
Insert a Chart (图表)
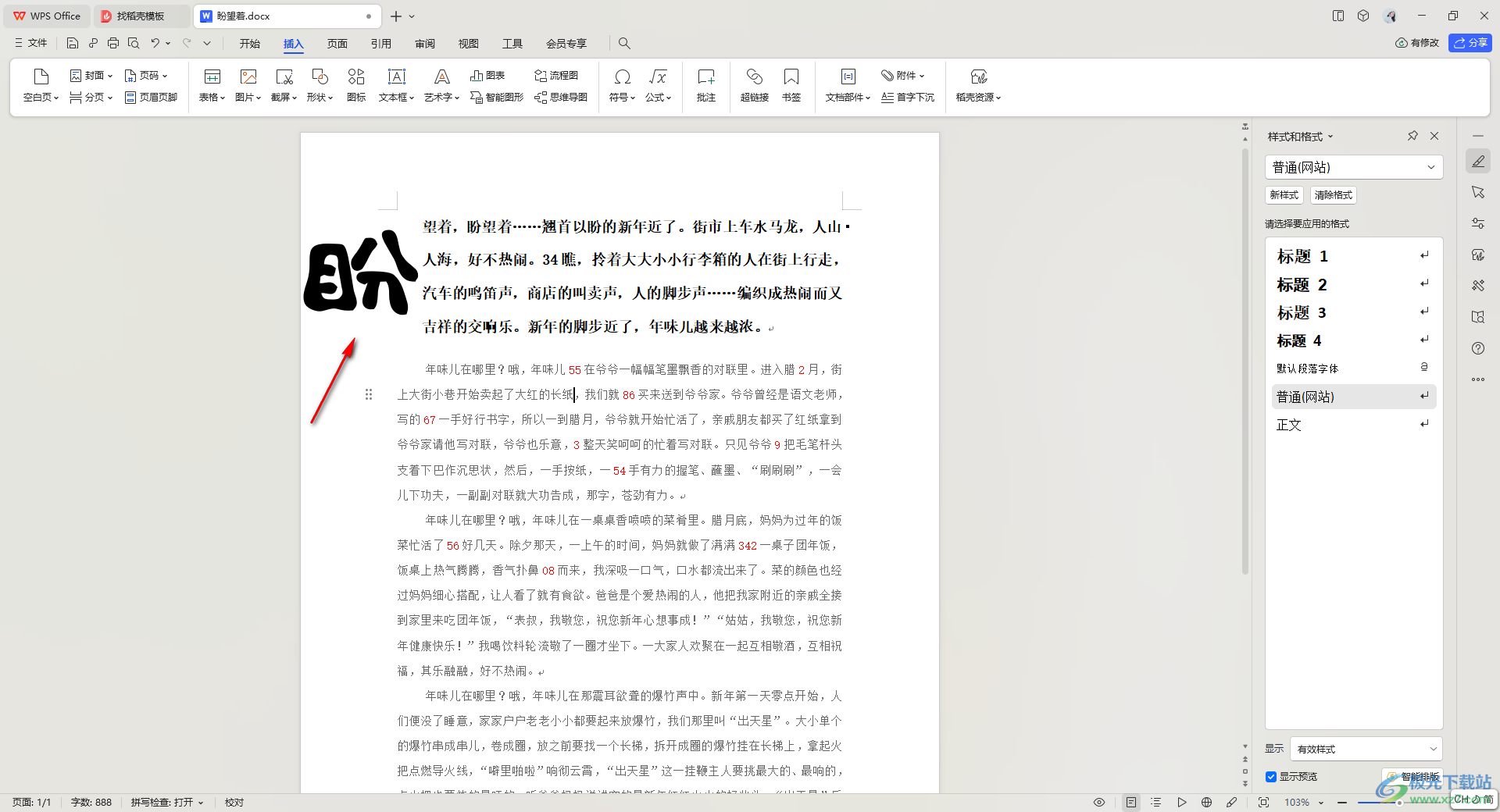pyautogui.click(x=487, y=76)
